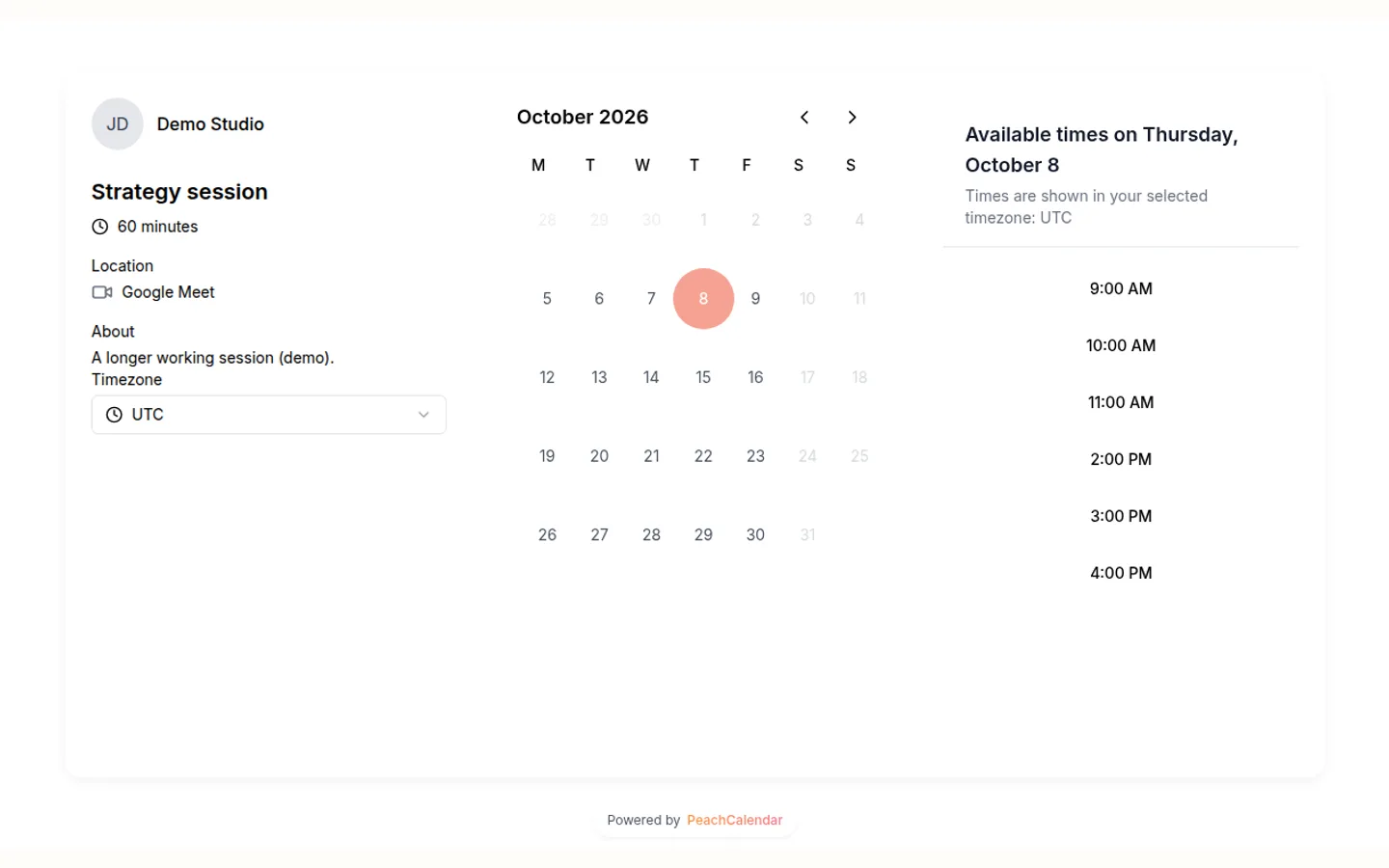Click the text 'A longer working session (demo).'
1389x868 pixels.
click(x=213, y=358)
